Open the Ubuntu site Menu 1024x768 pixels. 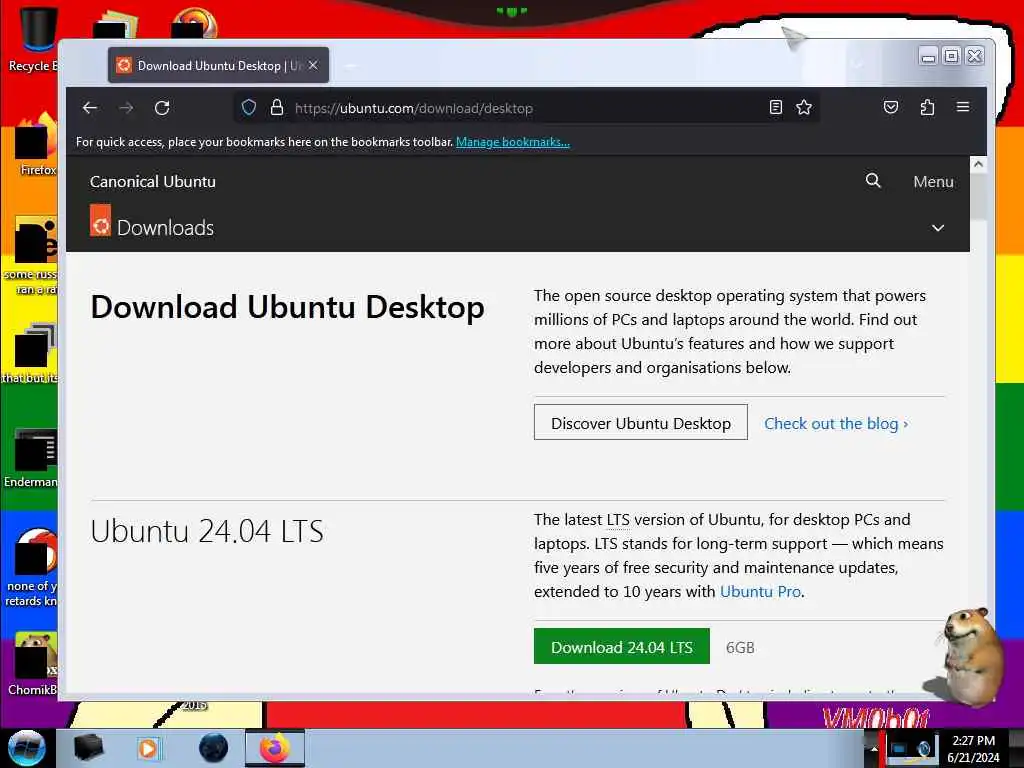point(933,182)
